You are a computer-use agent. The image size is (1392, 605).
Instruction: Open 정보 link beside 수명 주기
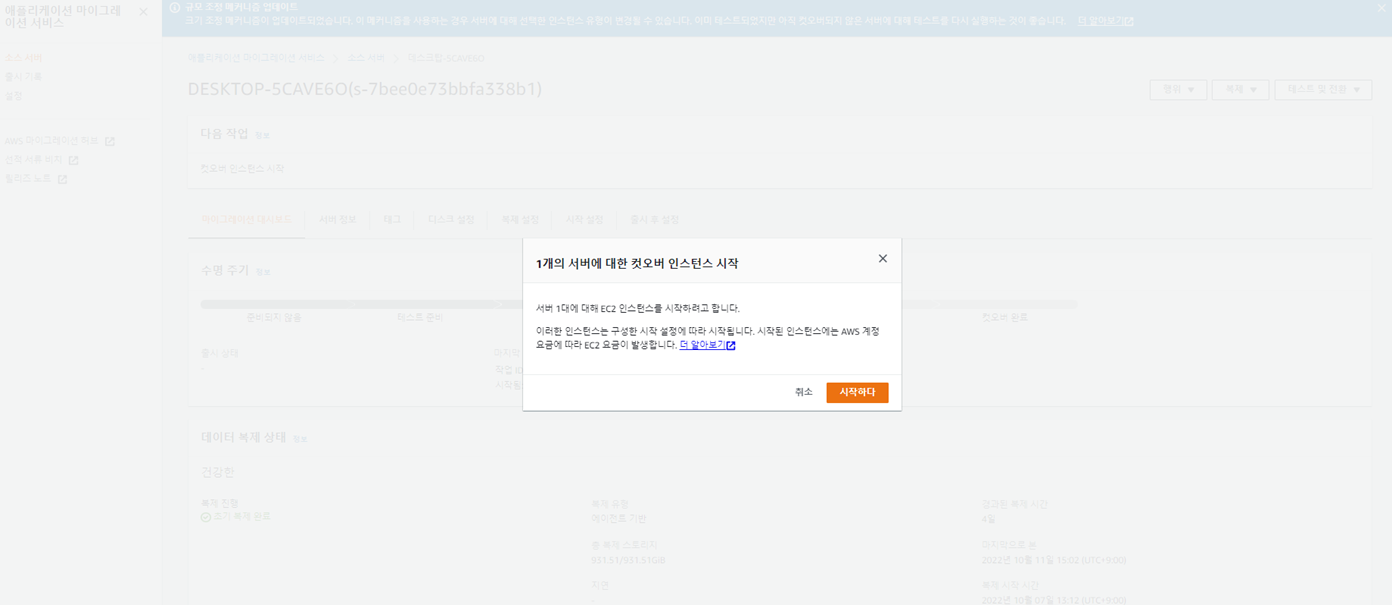263,272
